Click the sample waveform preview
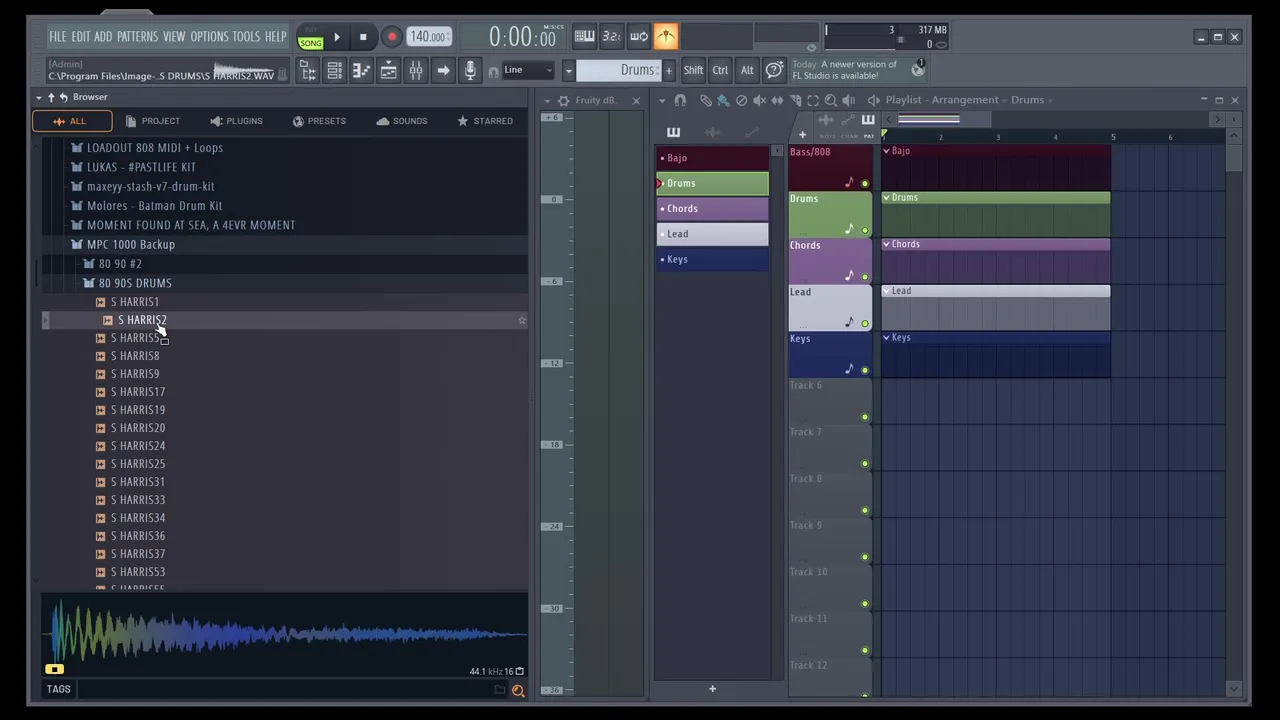Viewport: 1280px width, 720px height. (x=285, y=635)
